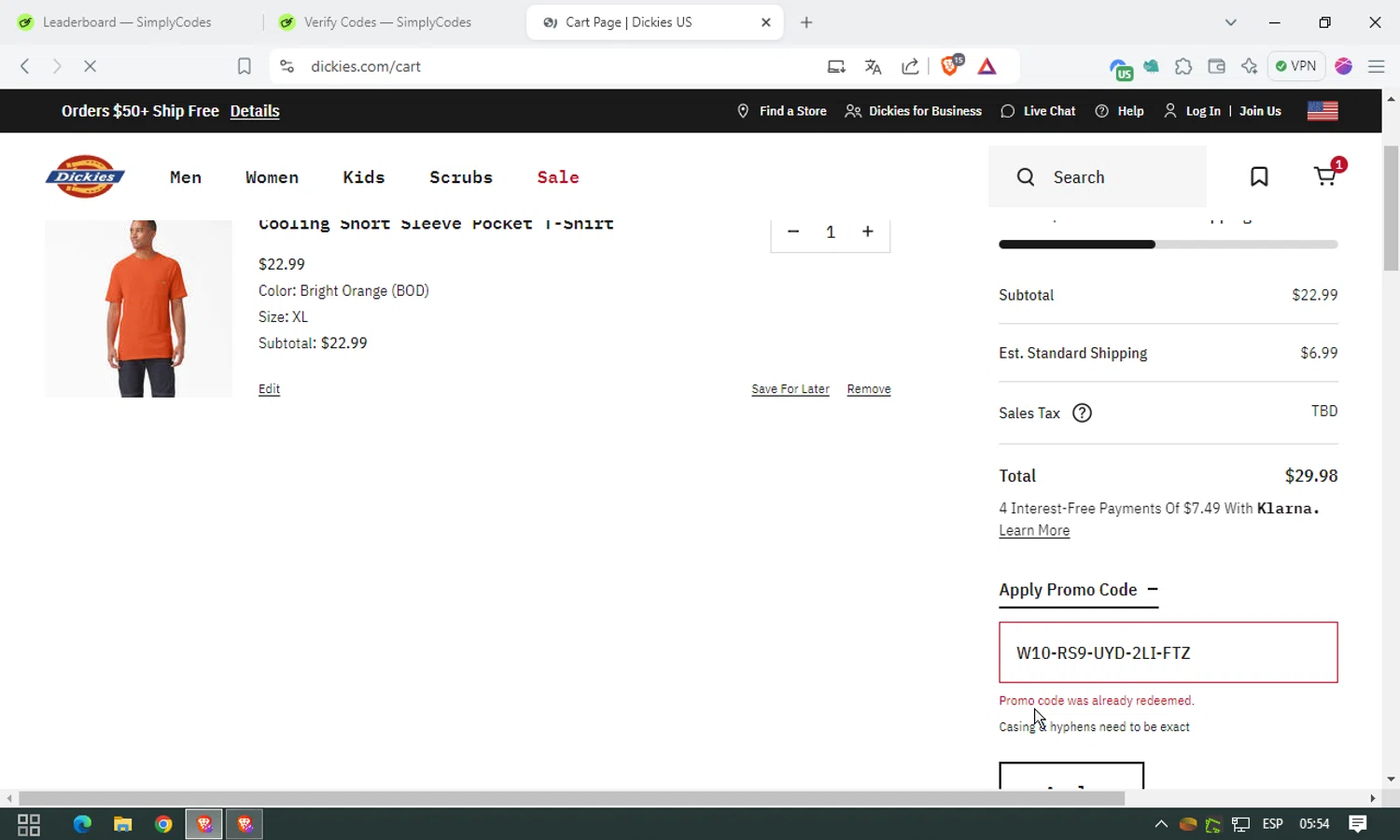The height and width of the screenshot is (840, 1400).
Task: Close the Cart Page Dickies tab
Action: 766,22
